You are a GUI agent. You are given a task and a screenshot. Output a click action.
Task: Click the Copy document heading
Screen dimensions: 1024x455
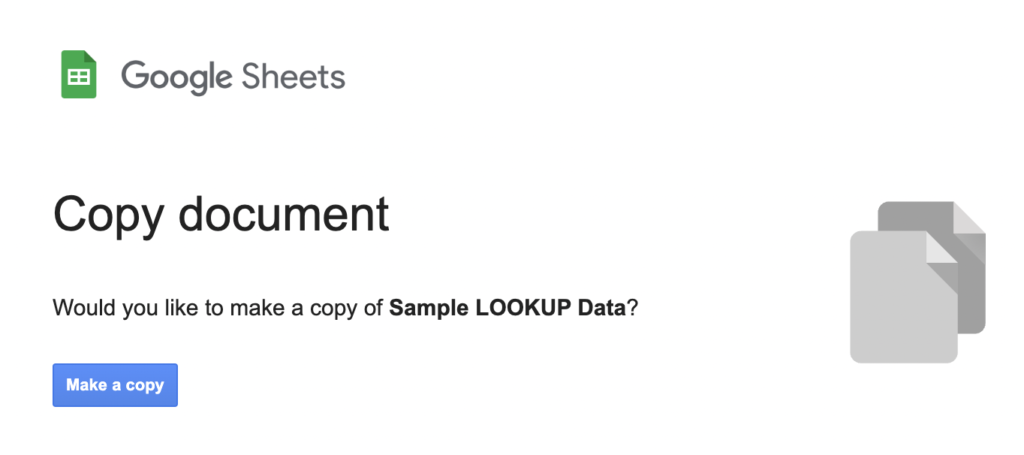coord(221,215)
